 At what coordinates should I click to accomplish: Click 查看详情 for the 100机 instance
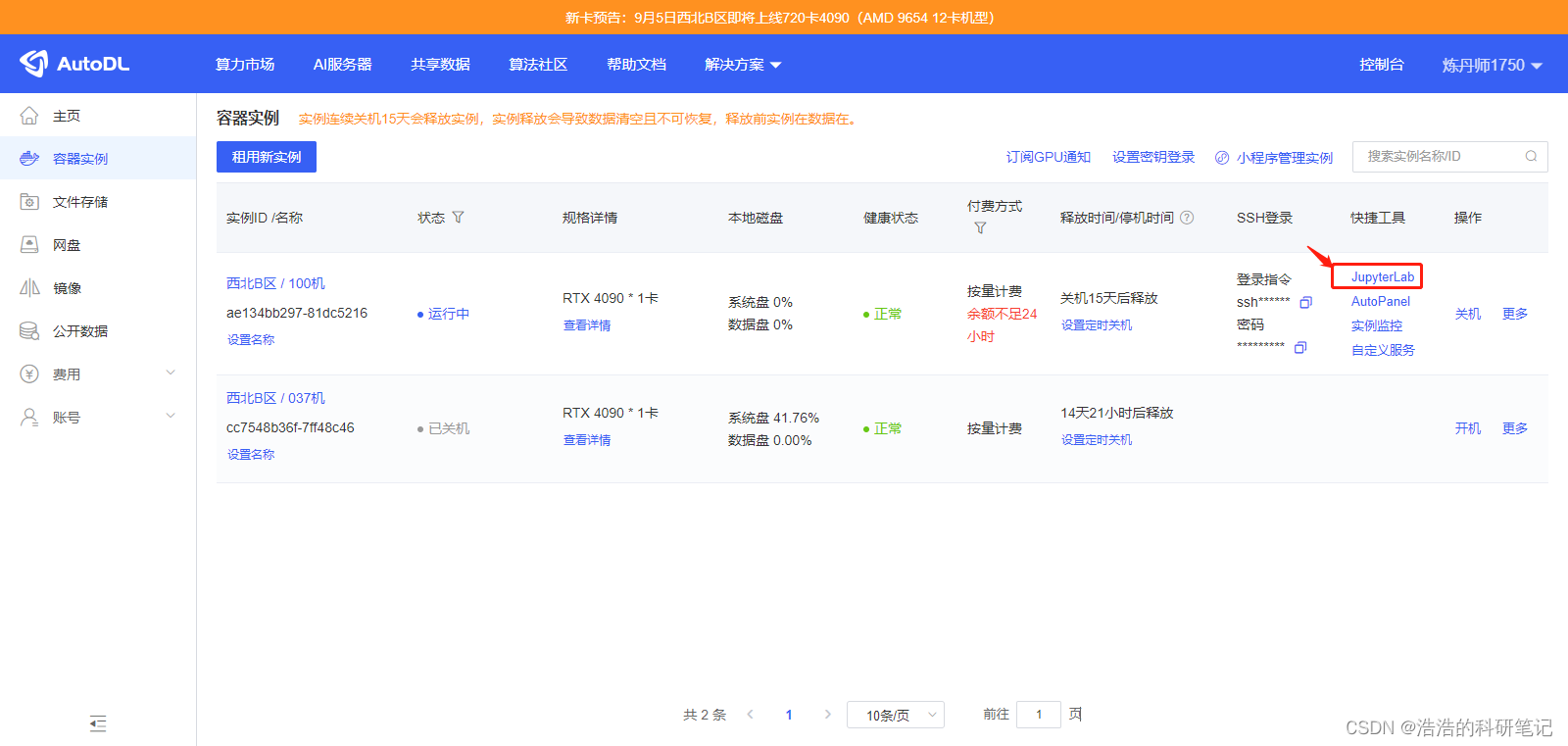tap(587, 325)
